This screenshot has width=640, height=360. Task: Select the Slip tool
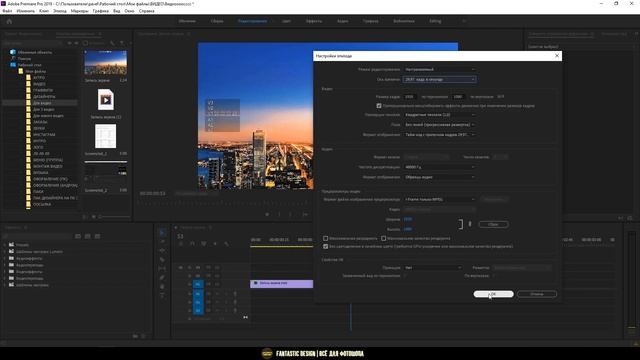pyautogui.click(x=162, y=269)
